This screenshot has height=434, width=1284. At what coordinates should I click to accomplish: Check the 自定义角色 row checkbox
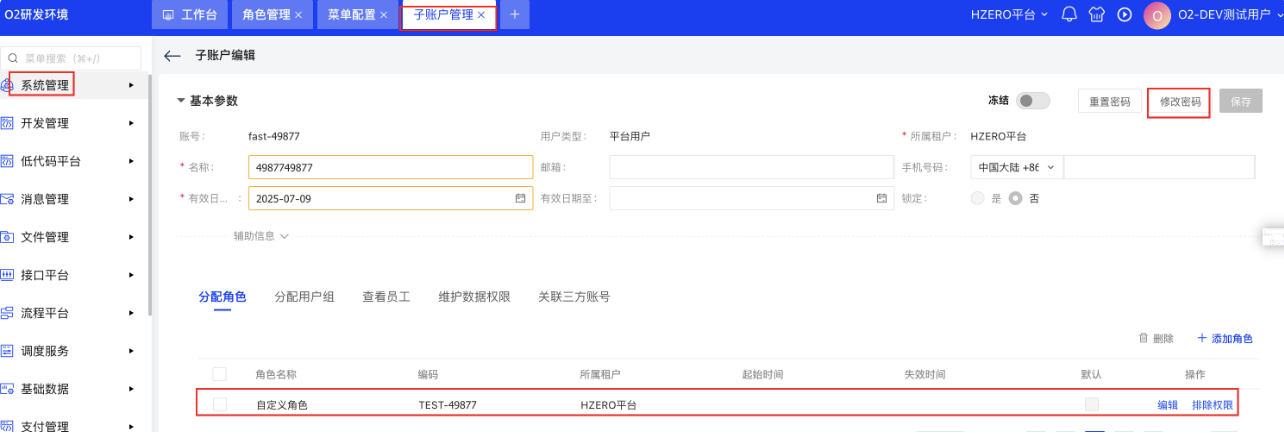click(220, 405)
